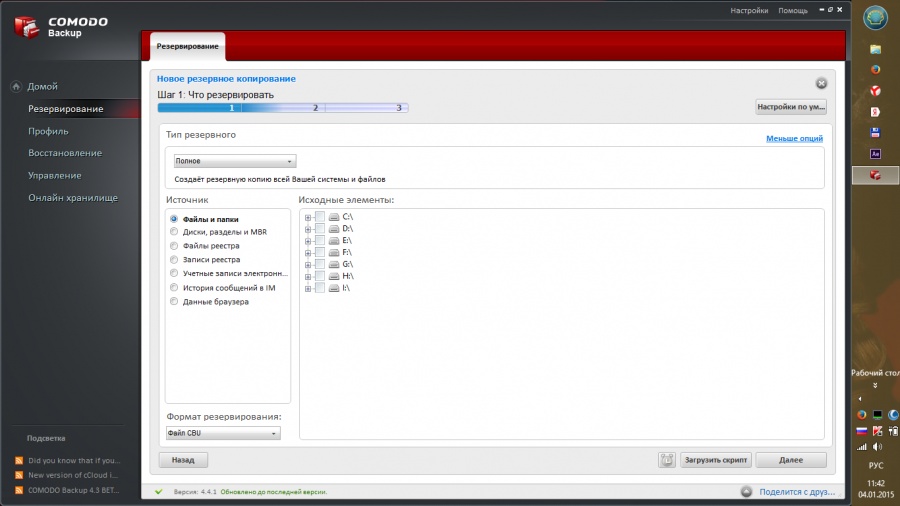The image size is (900, 506).
Task: Click the share icon next to Поделится с друз...
Action: (746, 492)
